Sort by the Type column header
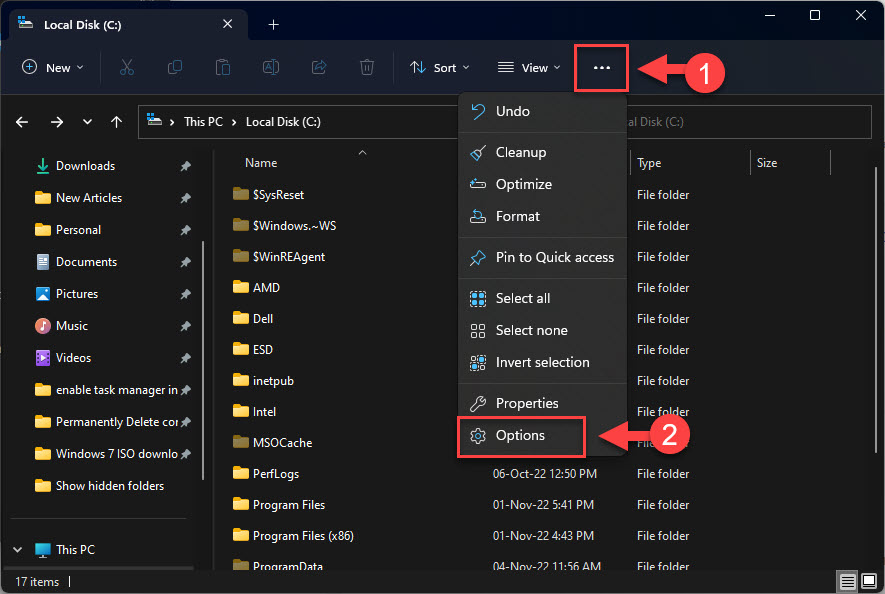The width and height of the screenshot is (885, 594). [x=649, y=163]
